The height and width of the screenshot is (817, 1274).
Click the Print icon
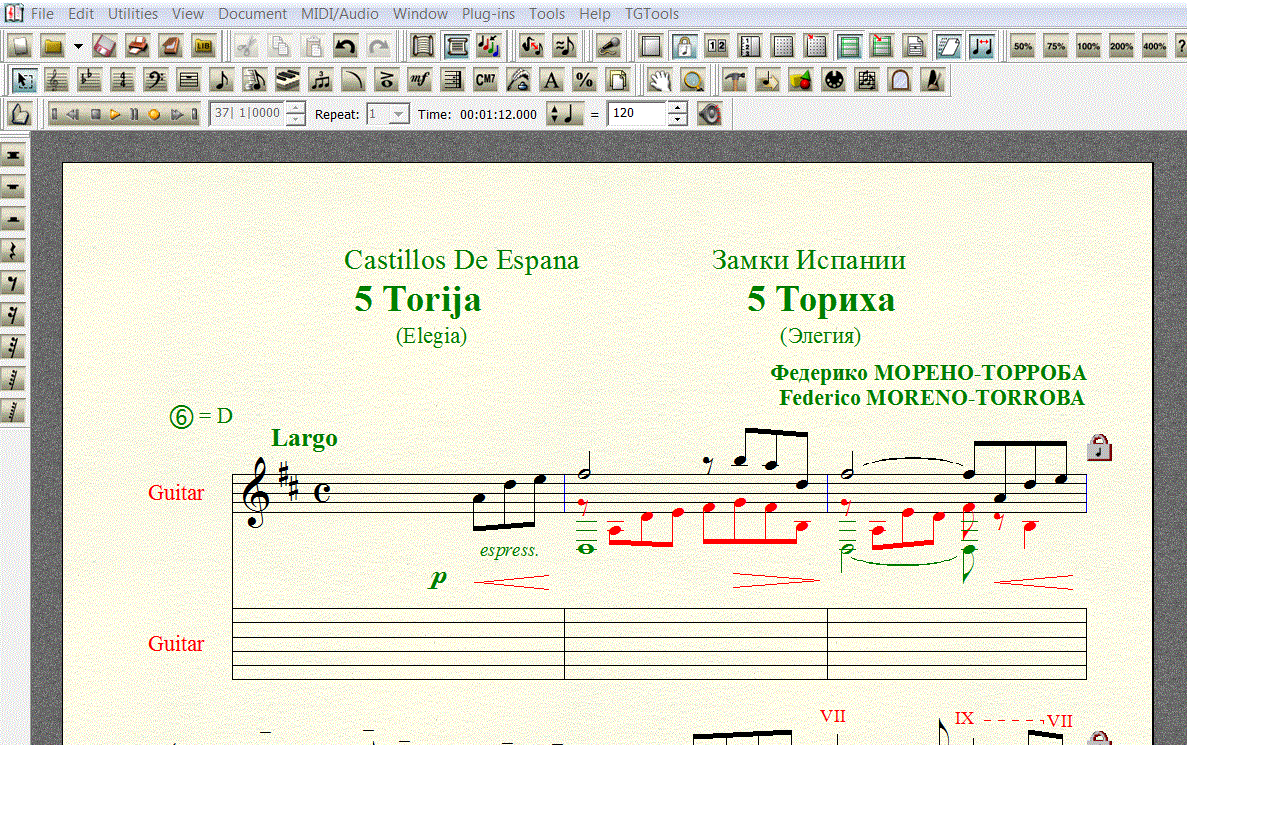(138, 46)
